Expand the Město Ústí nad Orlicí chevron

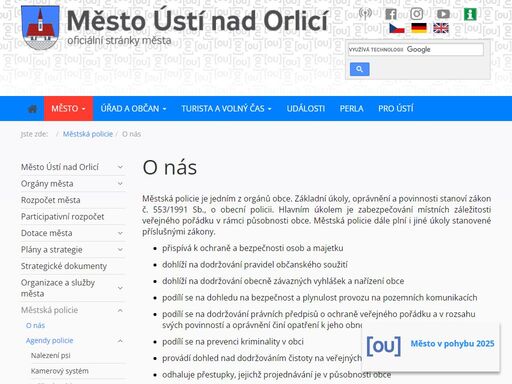tap(120, 167)
